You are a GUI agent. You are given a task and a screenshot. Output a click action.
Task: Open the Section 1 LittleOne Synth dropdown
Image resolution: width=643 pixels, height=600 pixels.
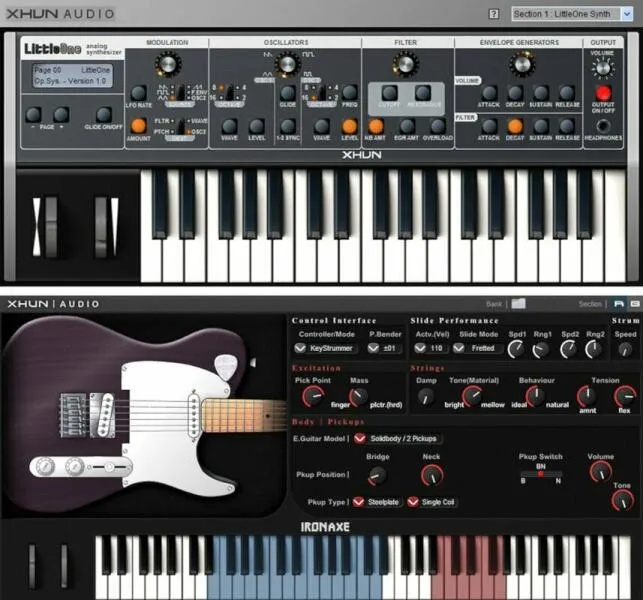click(572, 14)
